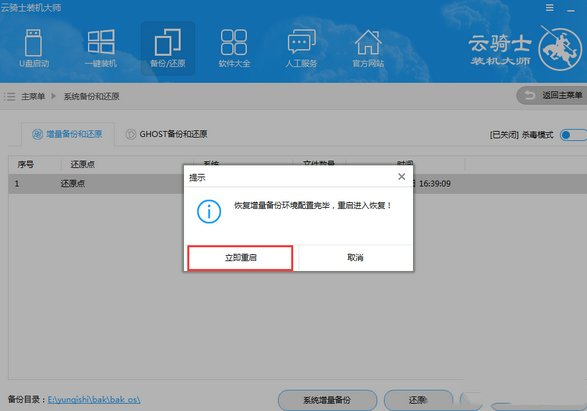
Task: Return via 返回主菜单 button
Action: pyautogui.click(x=551, y=96)
